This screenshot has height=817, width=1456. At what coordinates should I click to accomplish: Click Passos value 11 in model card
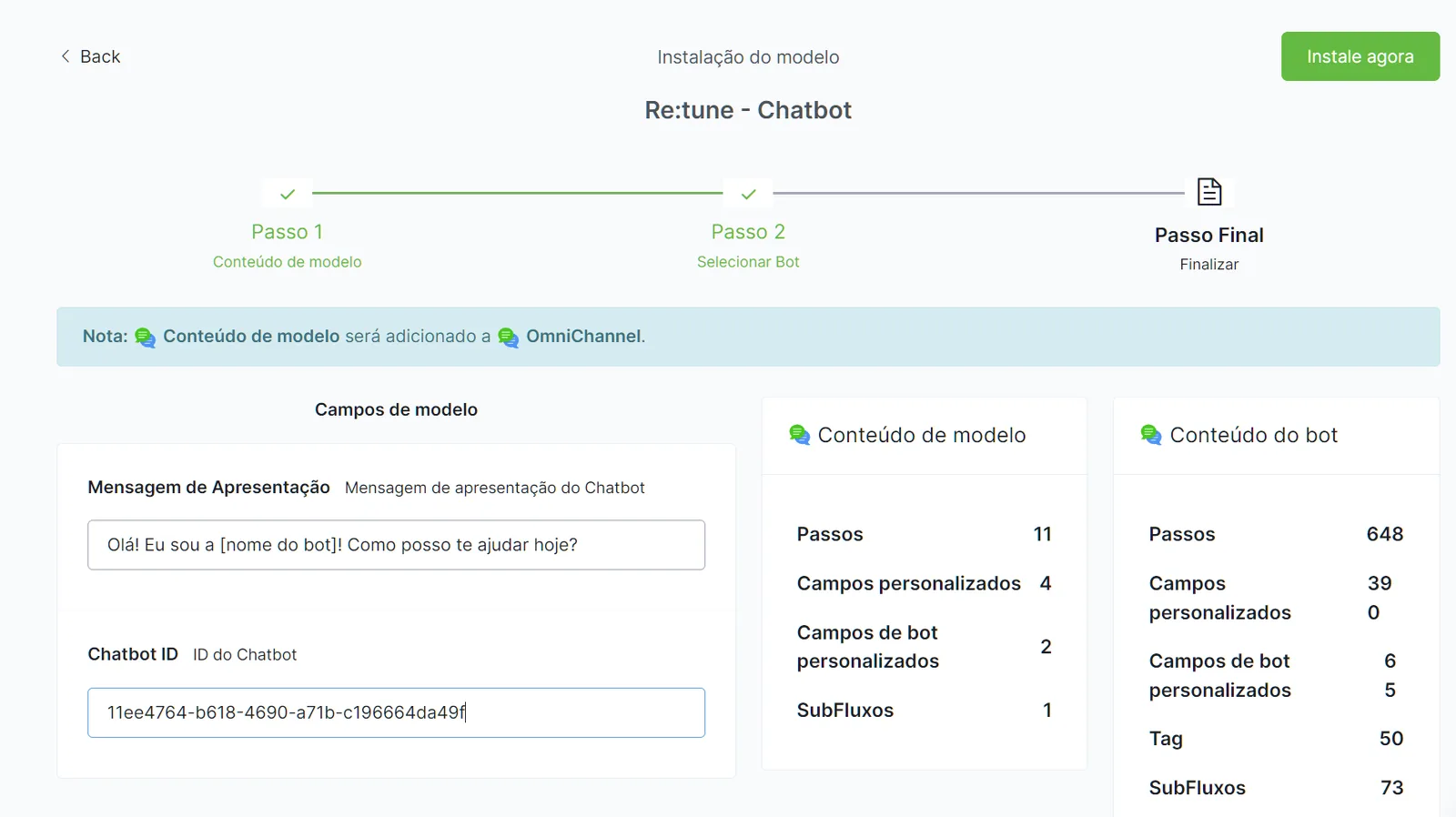[1043, 534]
